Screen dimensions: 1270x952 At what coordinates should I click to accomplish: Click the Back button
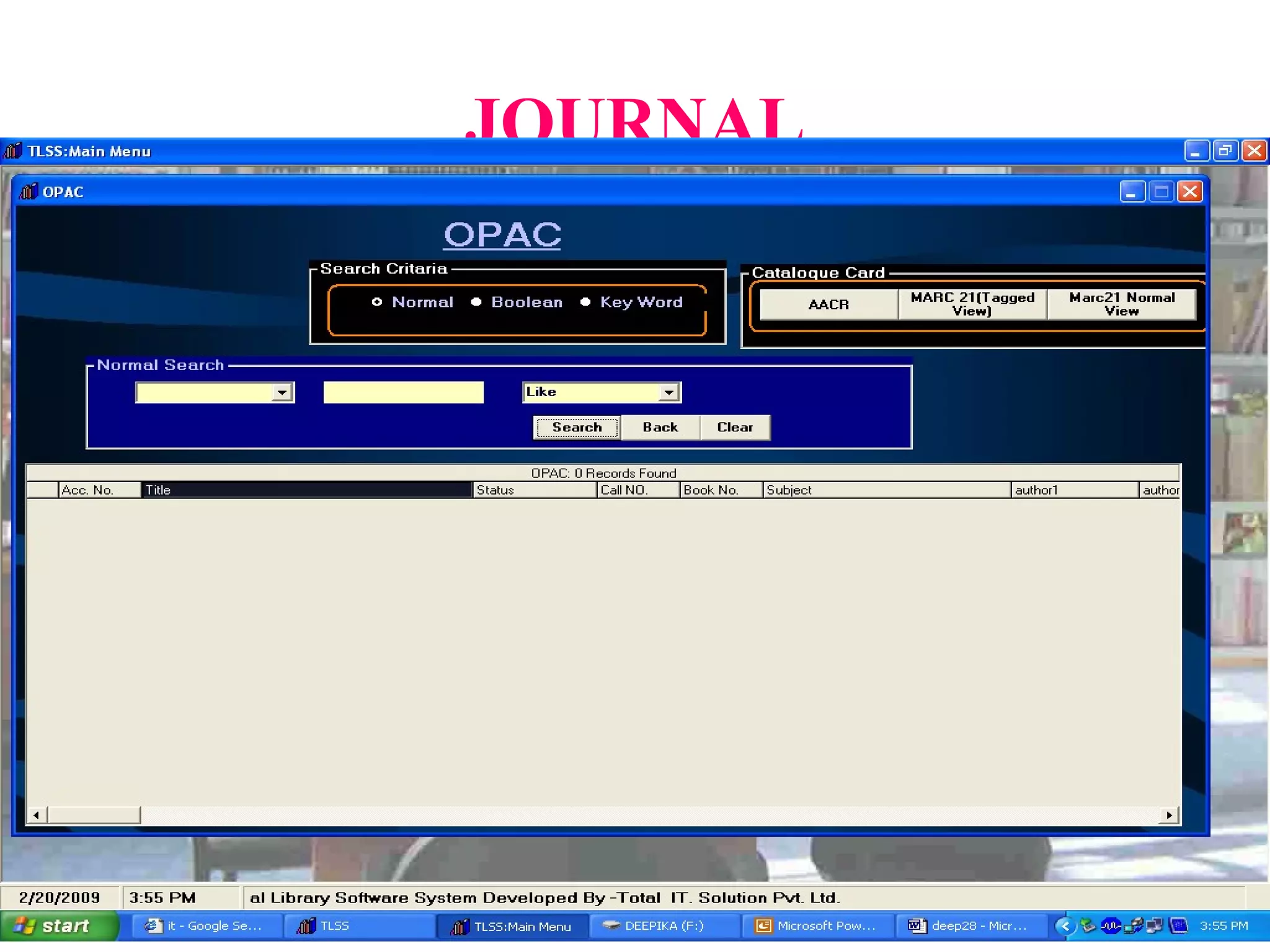(660, 427)
